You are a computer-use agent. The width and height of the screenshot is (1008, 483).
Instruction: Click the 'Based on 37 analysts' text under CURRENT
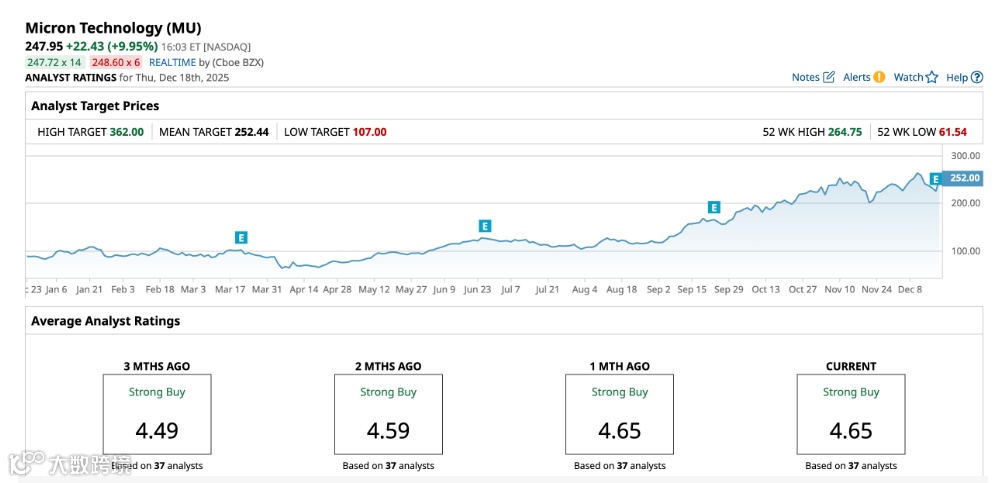(851, 466)
